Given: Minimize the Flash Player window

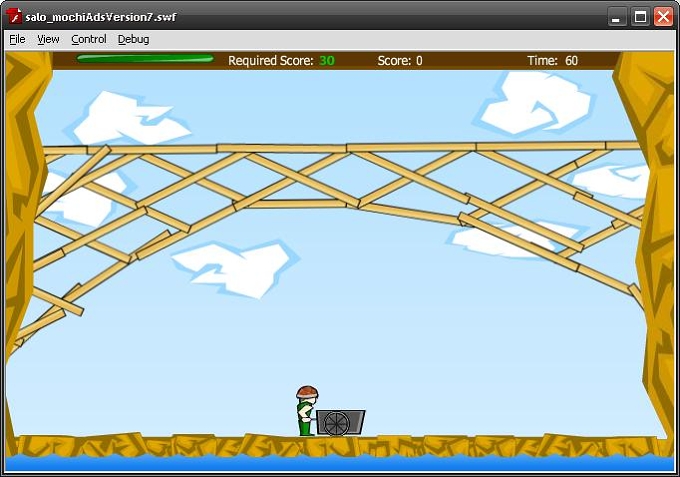Looking at the screenshot, I should [x=616, y=17].
